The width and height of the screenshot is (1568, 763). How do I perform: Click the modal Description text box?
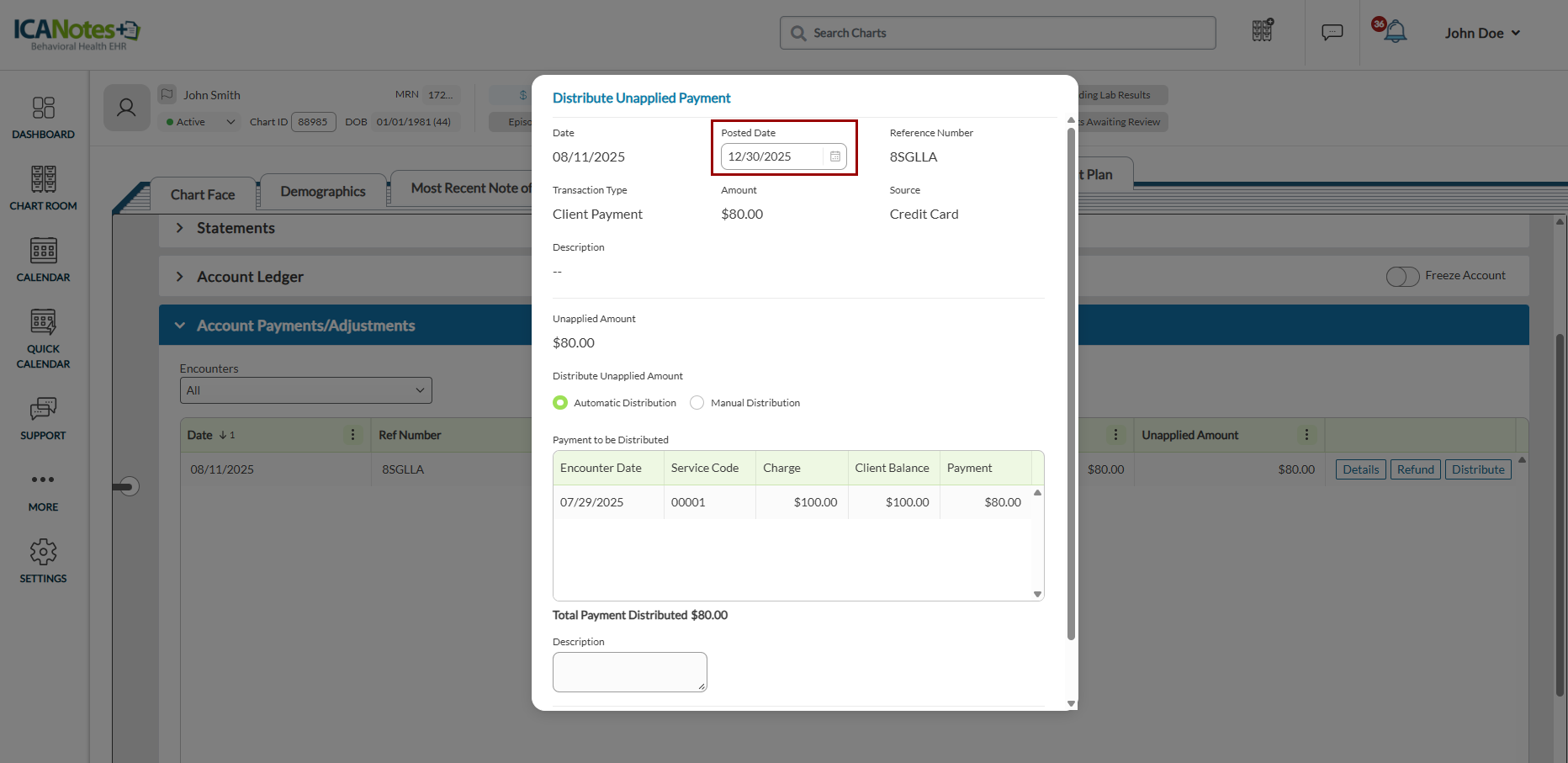[x=629, y=671]
